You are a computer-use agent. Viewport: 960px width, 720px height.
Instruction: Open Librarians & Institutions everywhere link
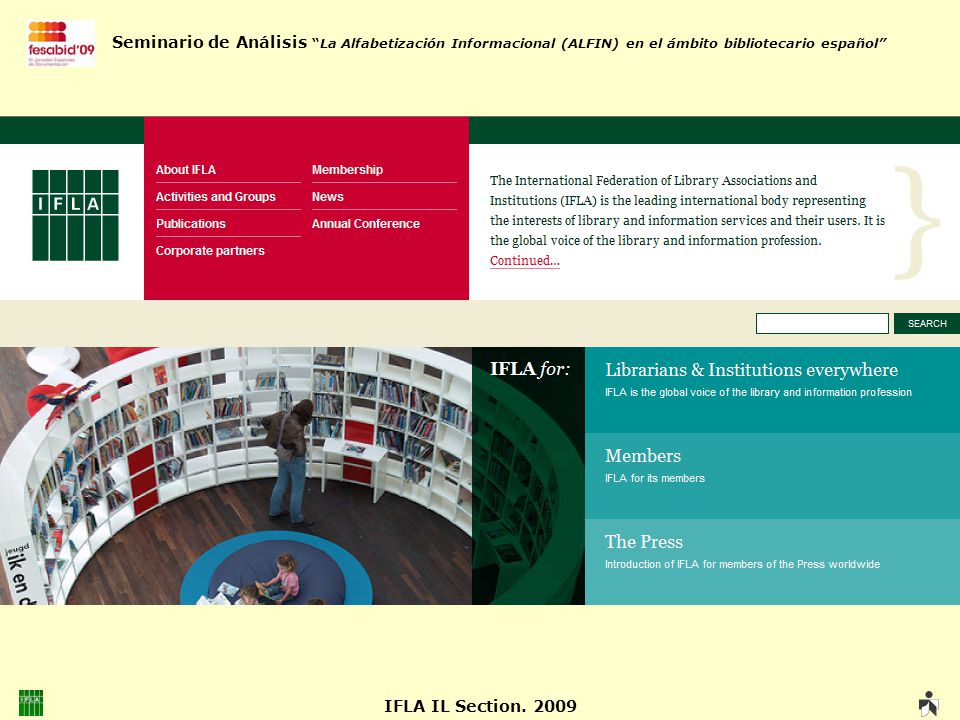click(751, 370)
